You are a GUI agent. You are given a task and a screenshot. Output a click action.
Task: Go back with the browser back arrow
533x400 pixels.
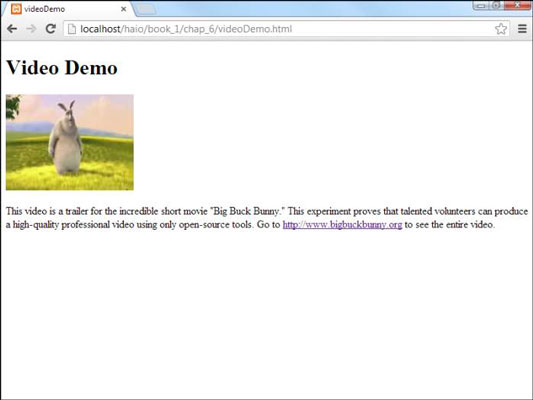click(x=12, y=29)
